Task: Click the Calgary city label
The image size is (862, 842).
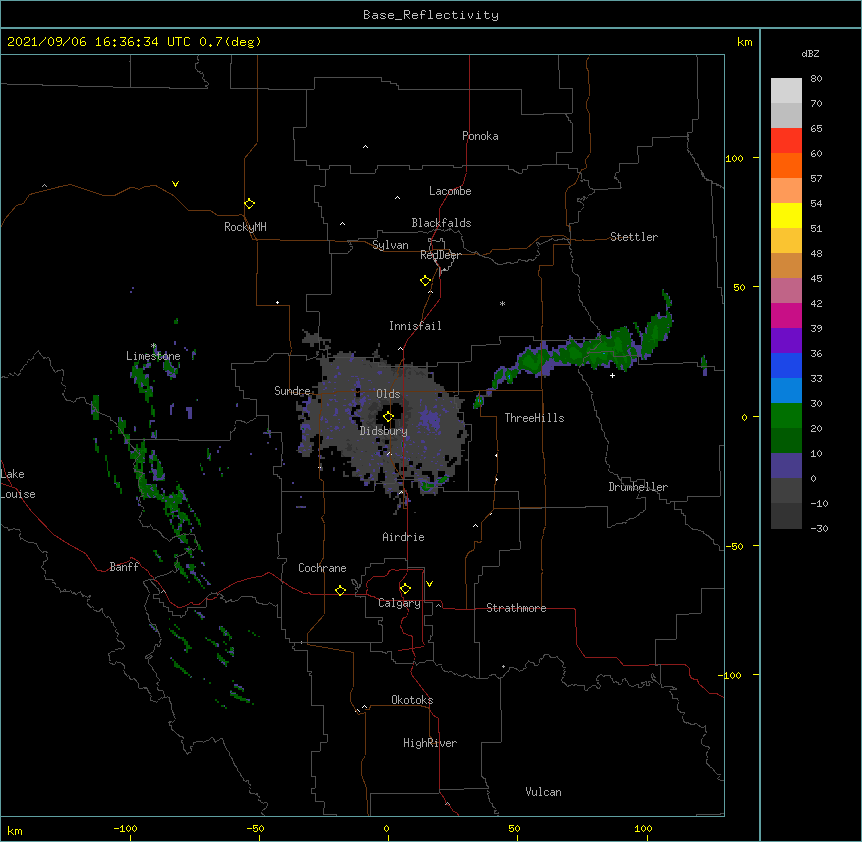Action: 400,603
